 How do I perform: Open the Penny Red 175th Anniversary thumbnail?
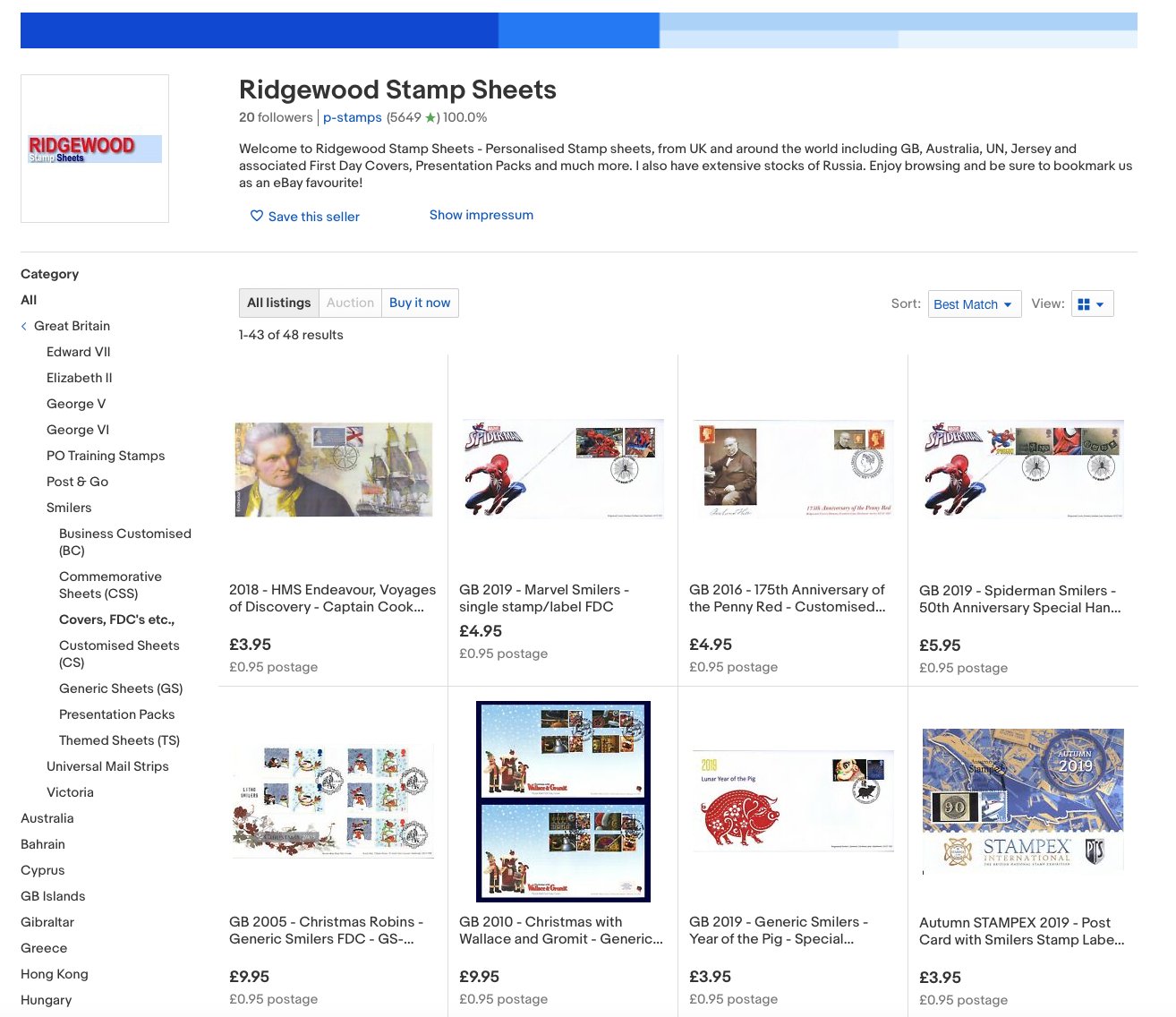click(793, 469)
